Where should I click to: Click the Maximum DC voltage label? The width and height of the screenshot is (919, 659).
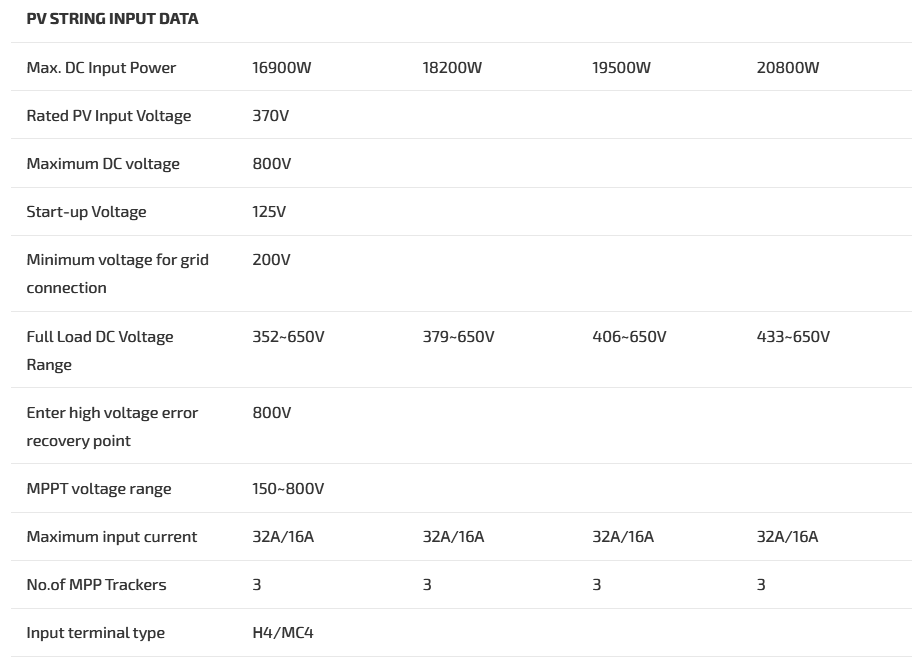103,163
